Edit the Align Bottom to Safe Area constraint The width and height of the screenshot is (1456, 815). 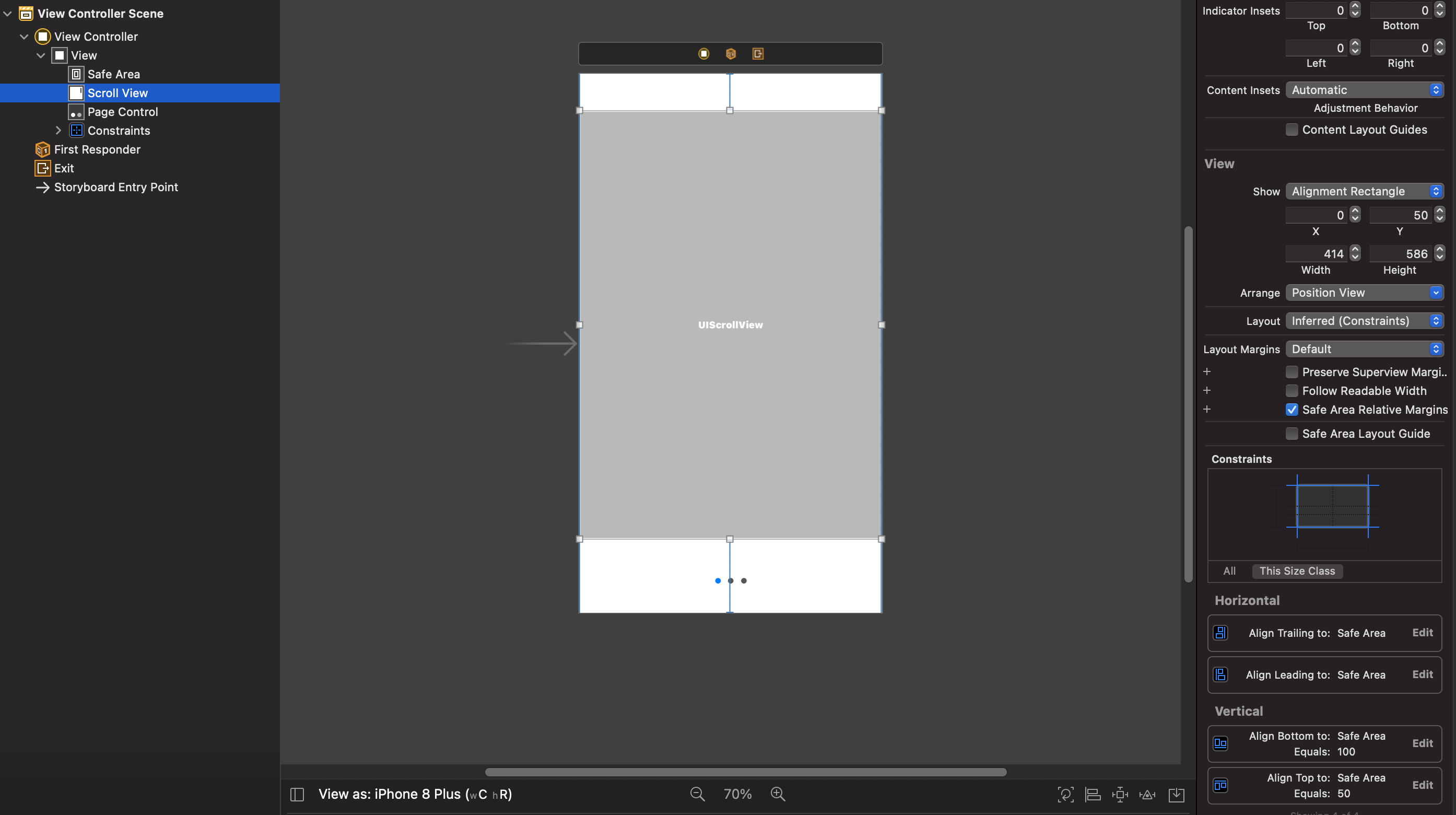(1422, 743)
